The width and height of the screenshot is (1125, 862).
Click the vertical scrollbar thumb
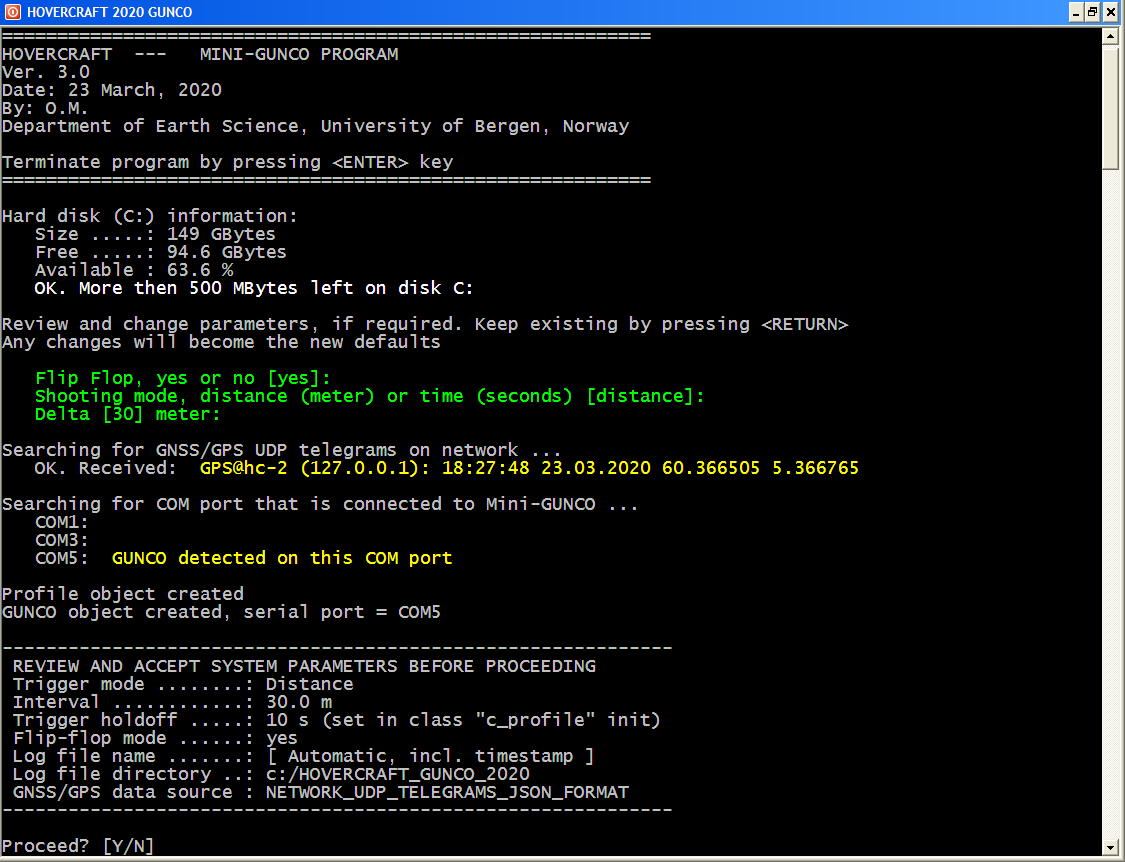(x=1109, y=108)
